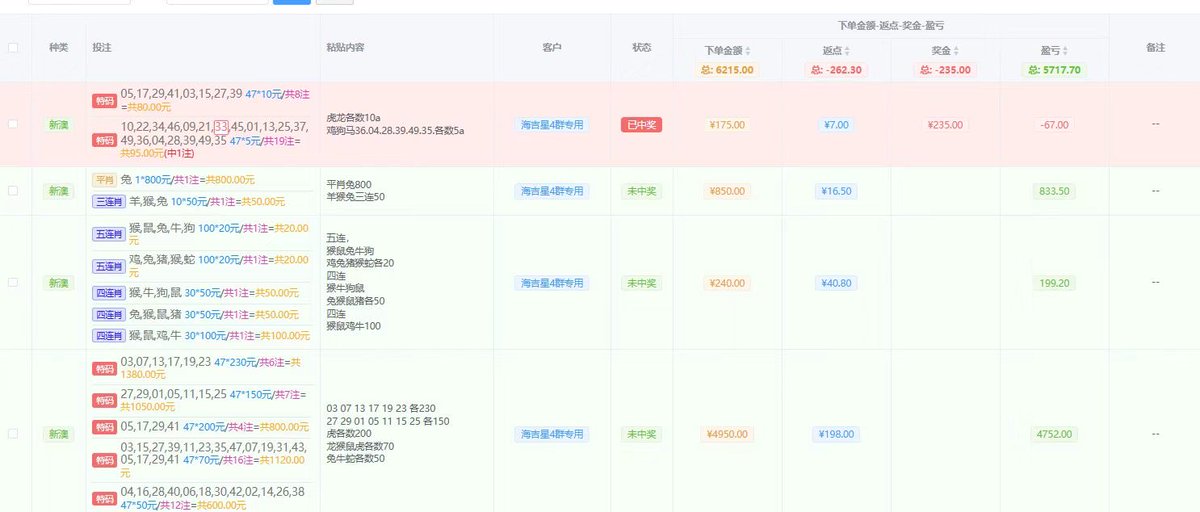Click pasted text 03 07 13 17 19 23 各230
The width and height of the screenshot is (1200, 512).
[381, 408]
